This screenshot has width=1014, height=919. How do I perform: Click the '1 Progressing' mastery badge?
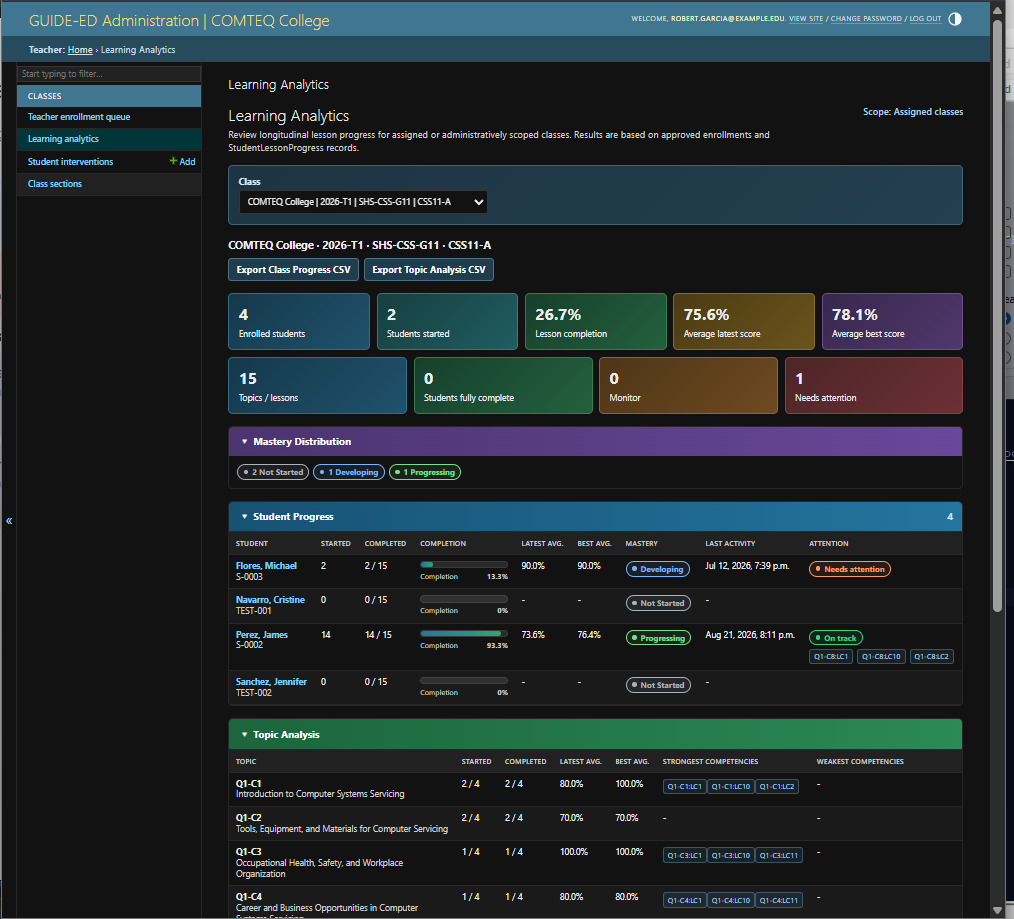[x=425, y=473]
